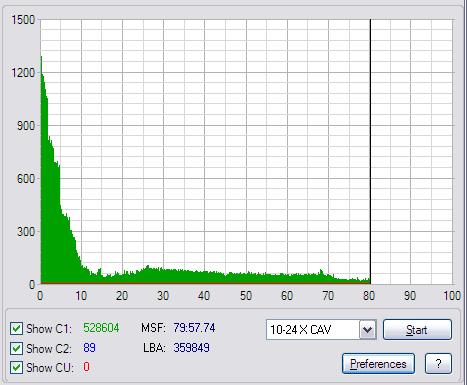Open the 10-24 X CAV speed dropdown arrow
This screenshot has width=467, height=385.
point(368,330)
